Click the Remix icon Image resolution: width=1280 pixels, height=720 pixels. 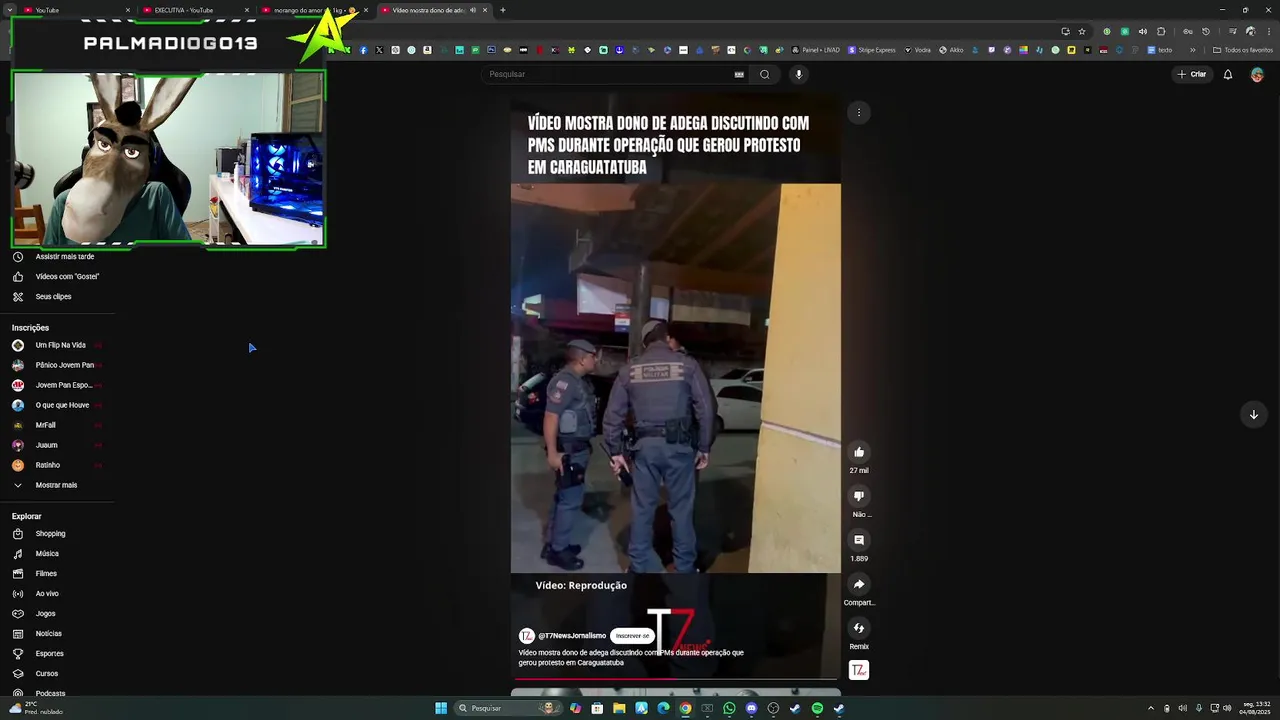pyautogui.click(x=859, y=628)
